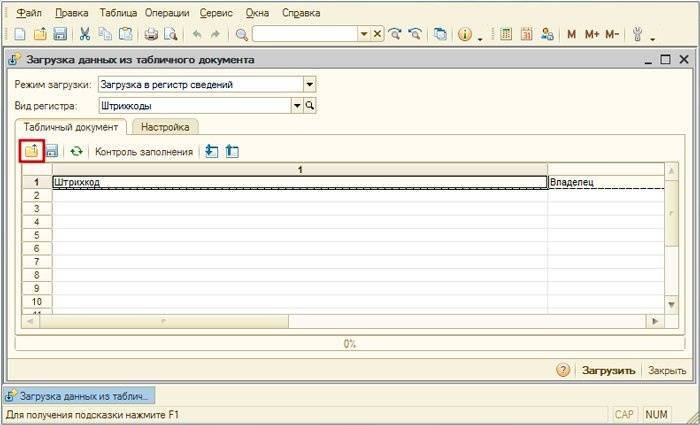Viewport: 700px width, 425px height.
Task: Undo last action arrow icon
Action: [197, 35]
